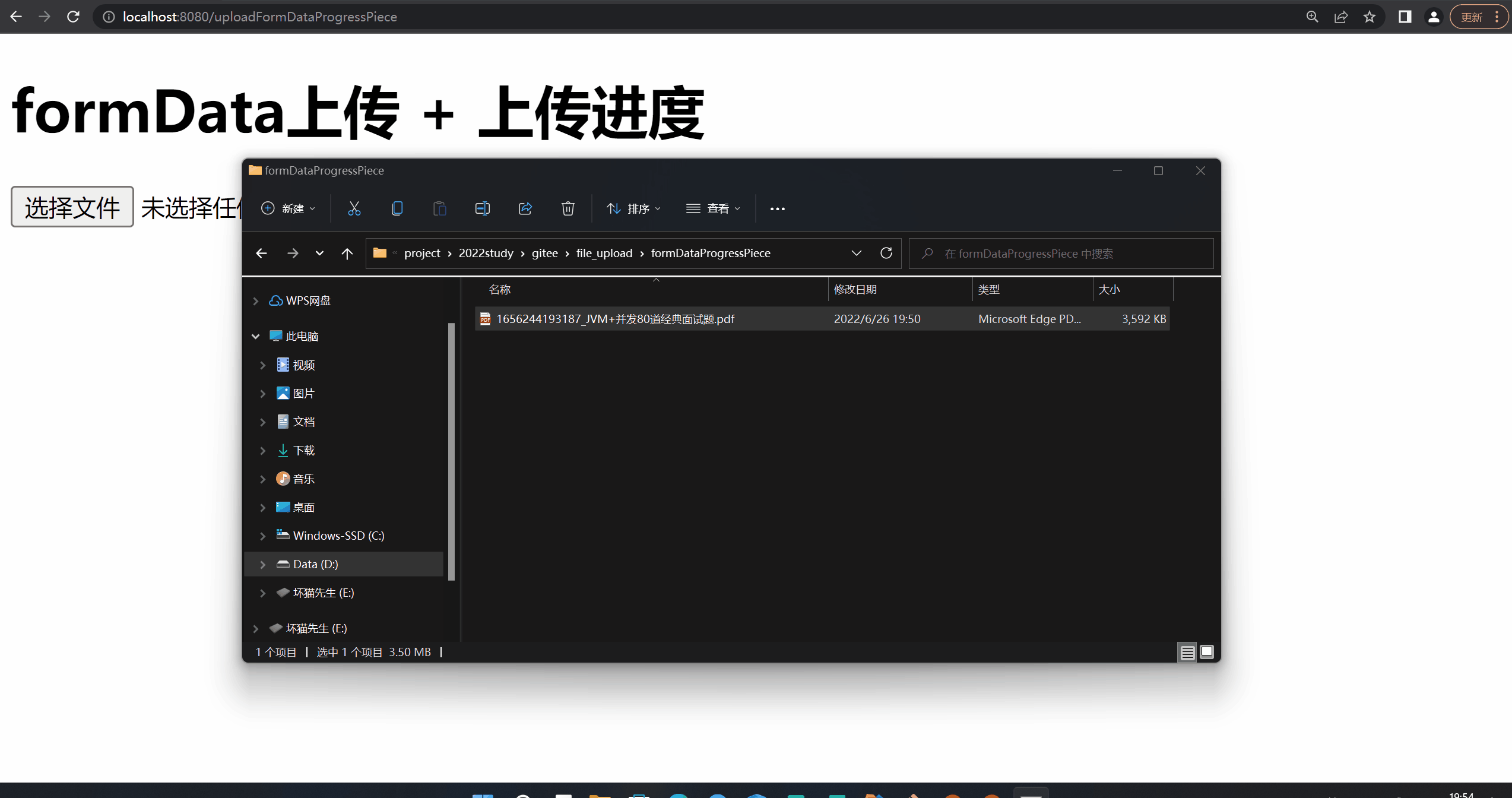Viewport: 1512px width, 798px height.
Task: Select the JVM pdf file in list
Action: [615, 319]
